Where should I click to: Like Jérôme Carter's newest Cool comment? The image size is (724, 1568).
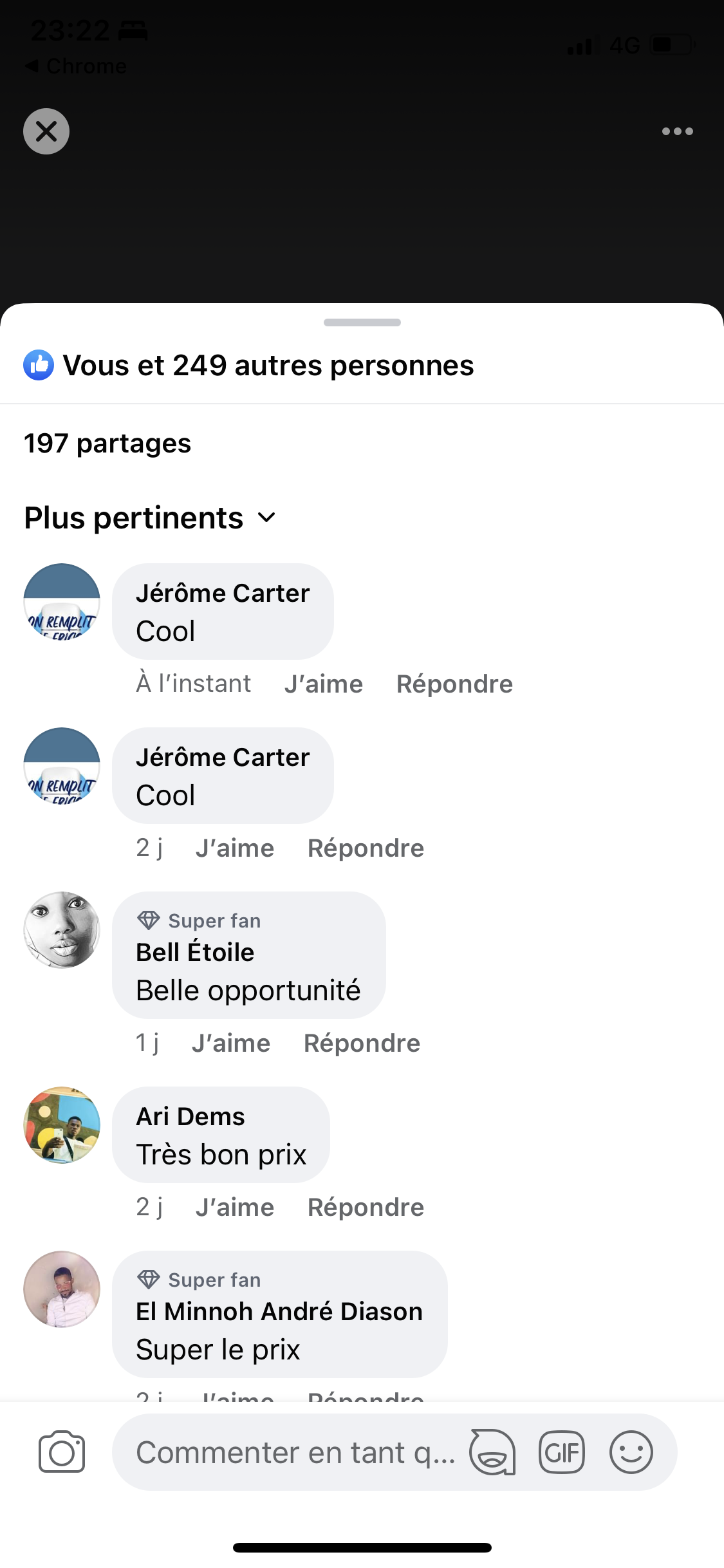324,684
